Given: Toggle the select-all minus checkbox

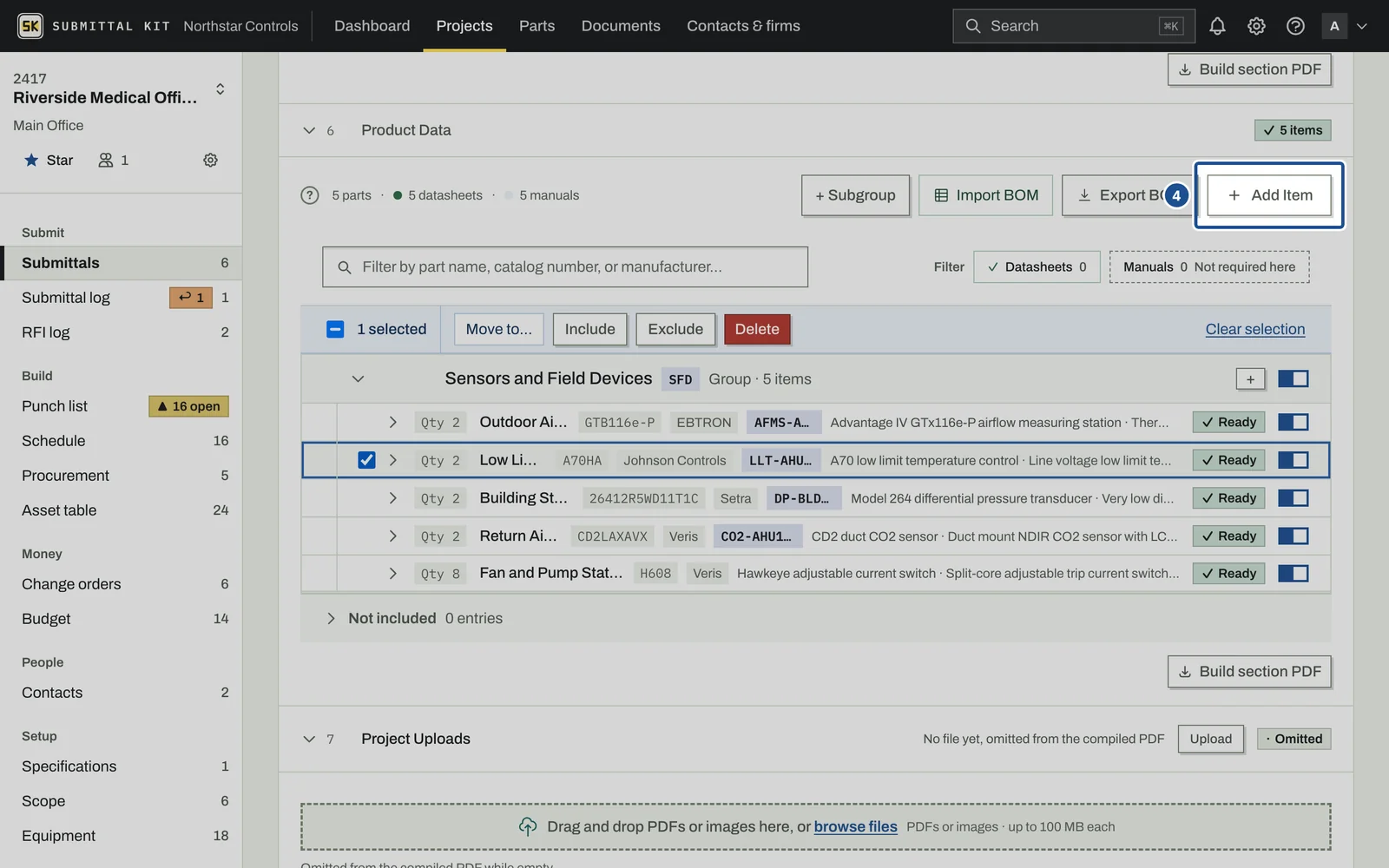Looking at the screenshot, I should (335, 329).
